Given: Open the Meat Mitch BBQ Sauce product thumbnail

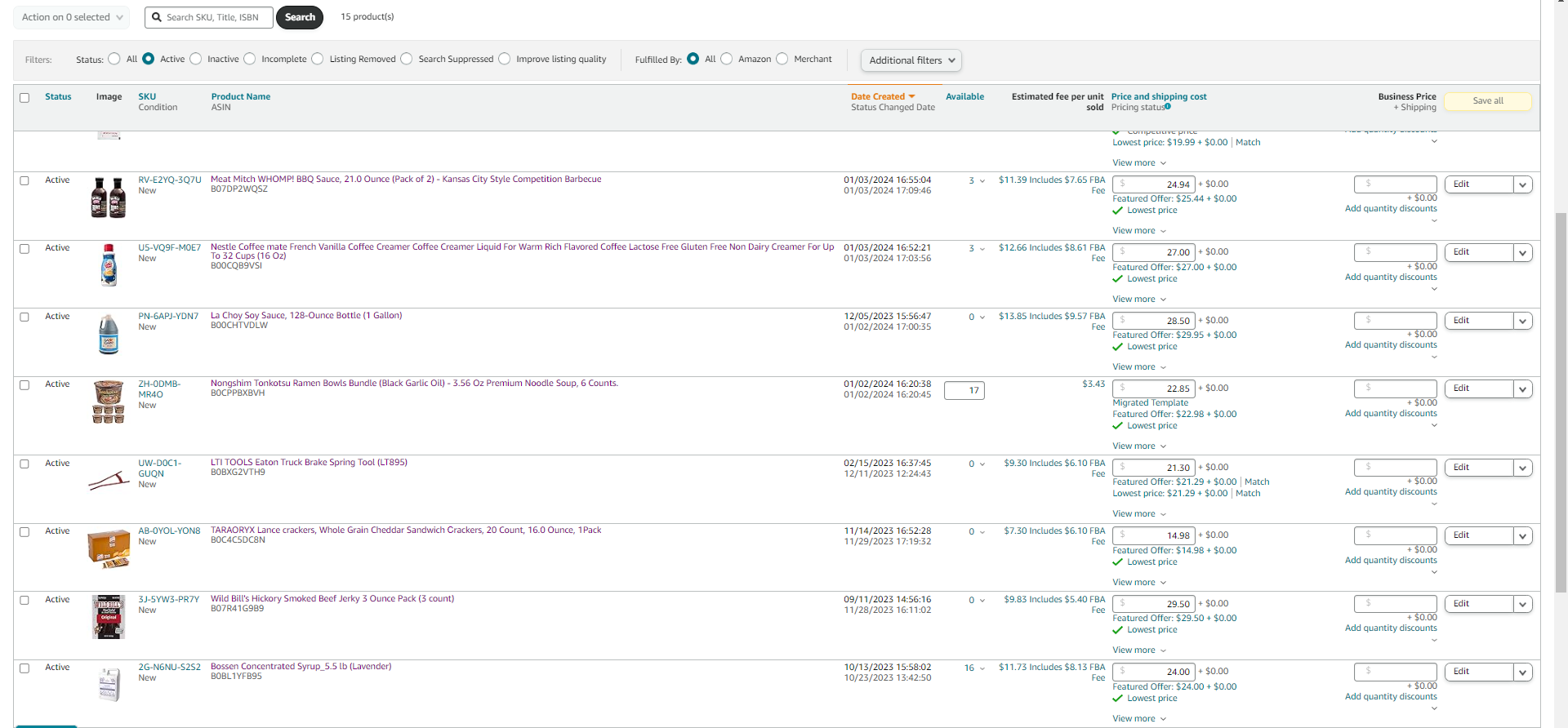Looking at the screenshot, I should pos(109,198).
